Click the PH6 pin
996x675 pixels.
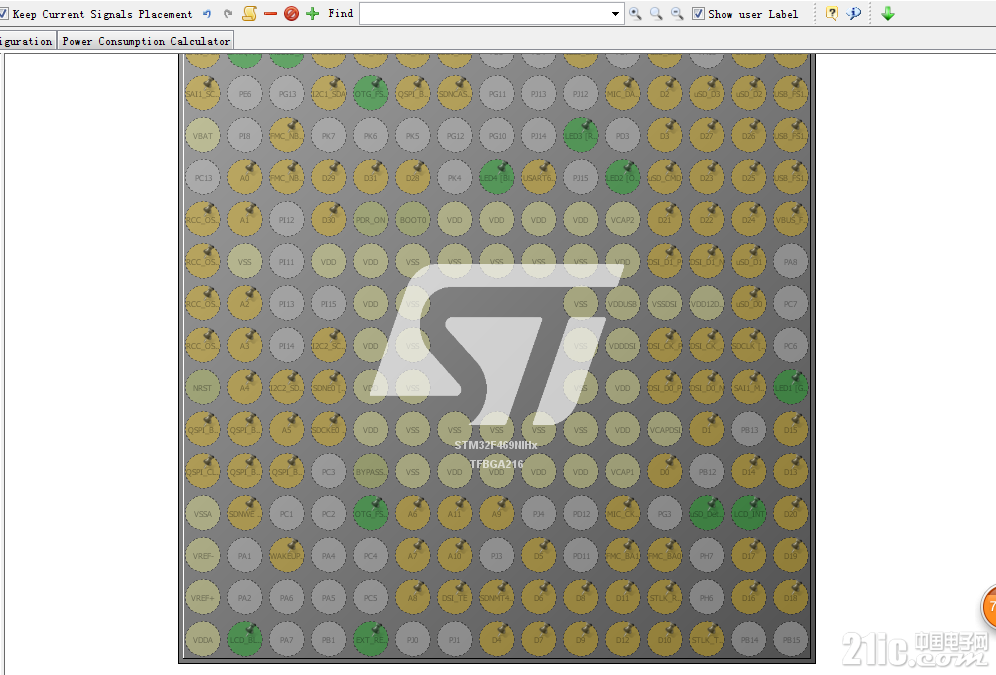tap(707, 598)
